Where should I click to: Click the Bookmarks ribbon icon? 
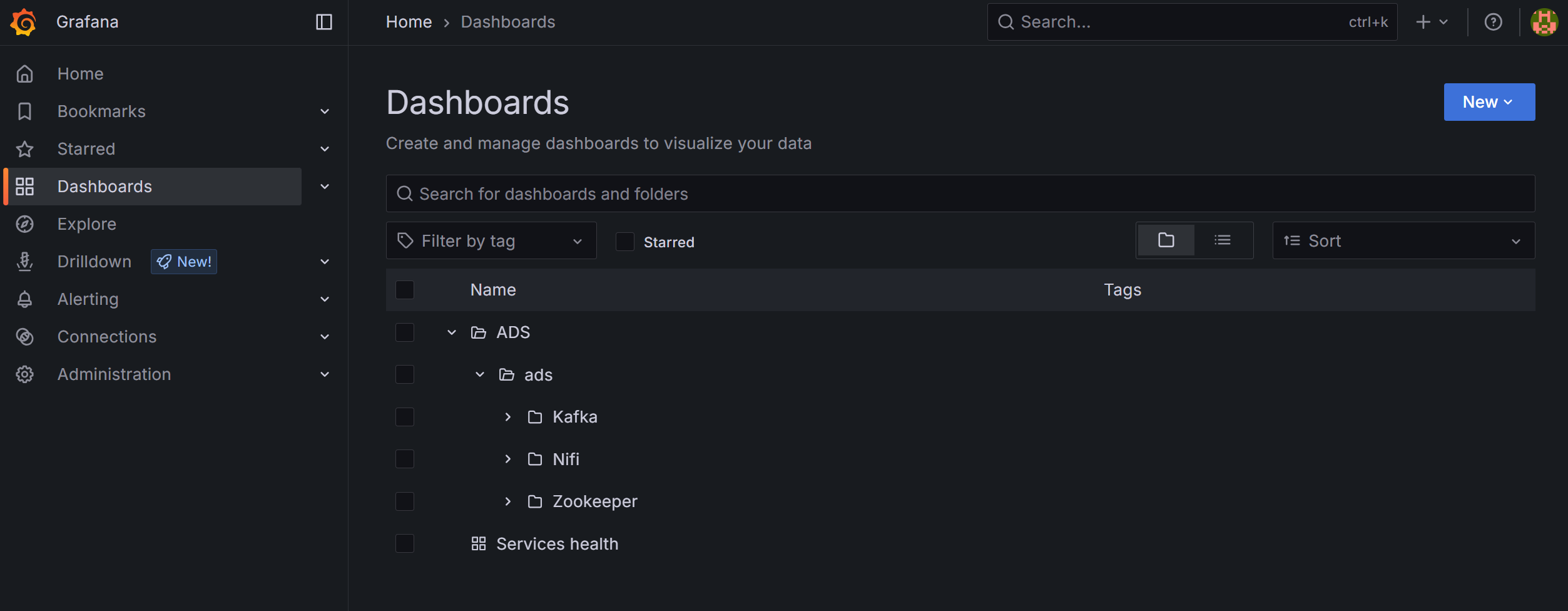coord(25,111)
